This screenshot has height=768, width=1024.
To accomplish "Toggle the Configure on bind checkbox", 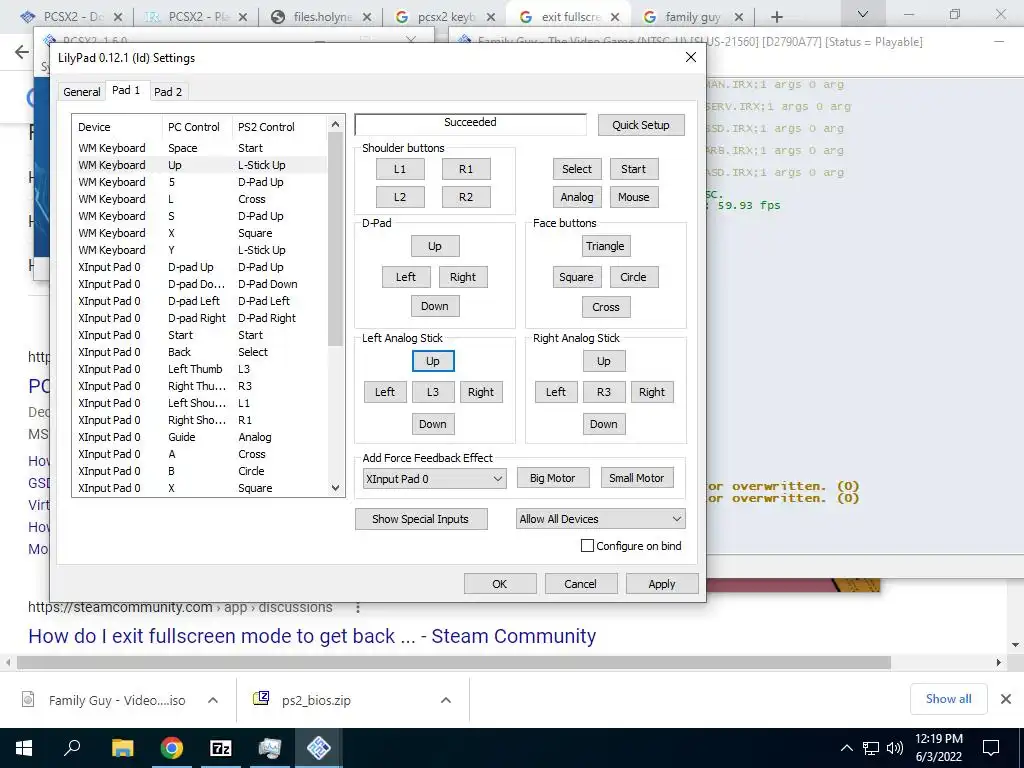I will pos(587,545).
